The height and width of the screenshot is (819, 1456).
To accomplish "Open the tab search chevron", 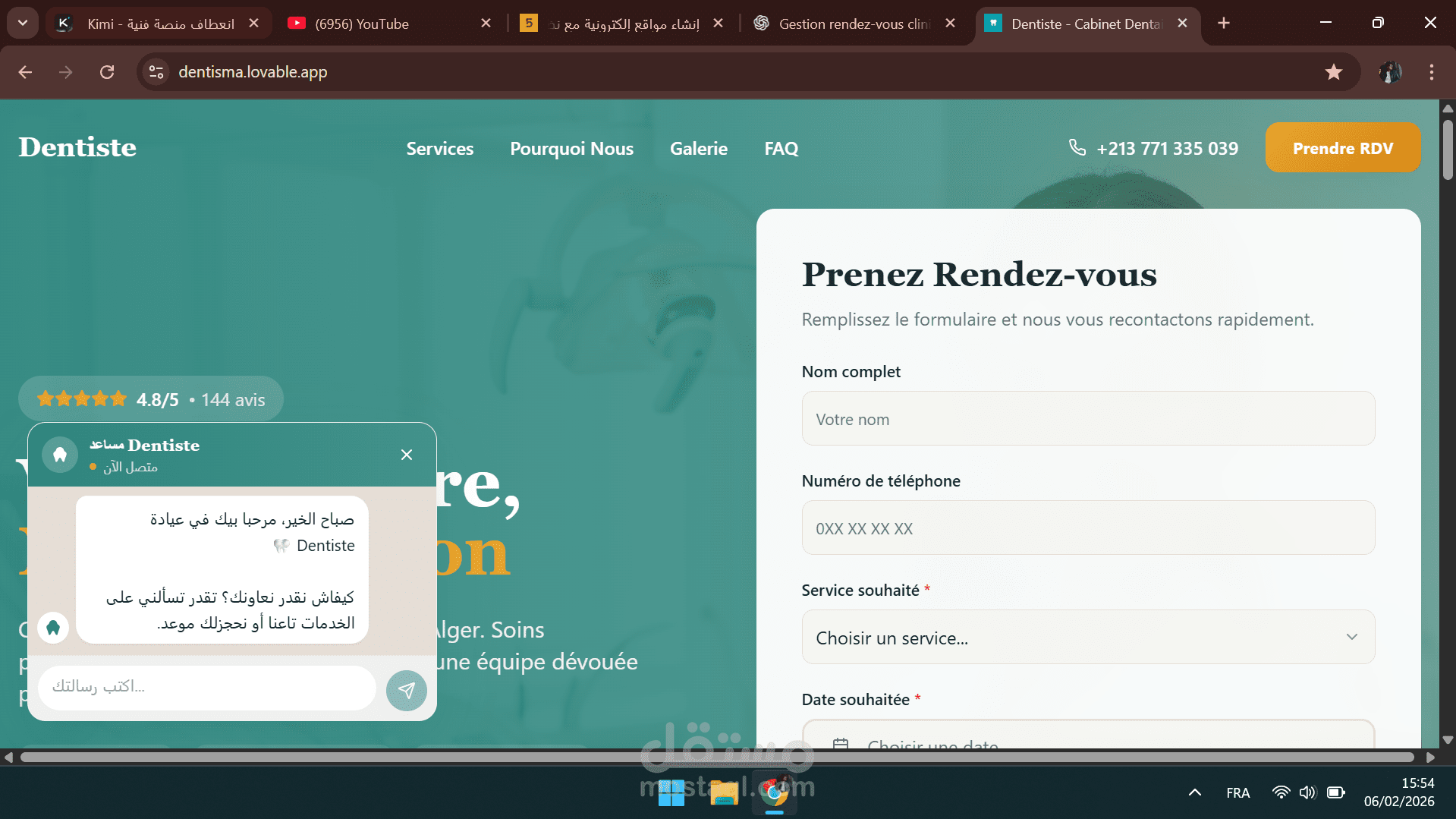I will [22, 23].
